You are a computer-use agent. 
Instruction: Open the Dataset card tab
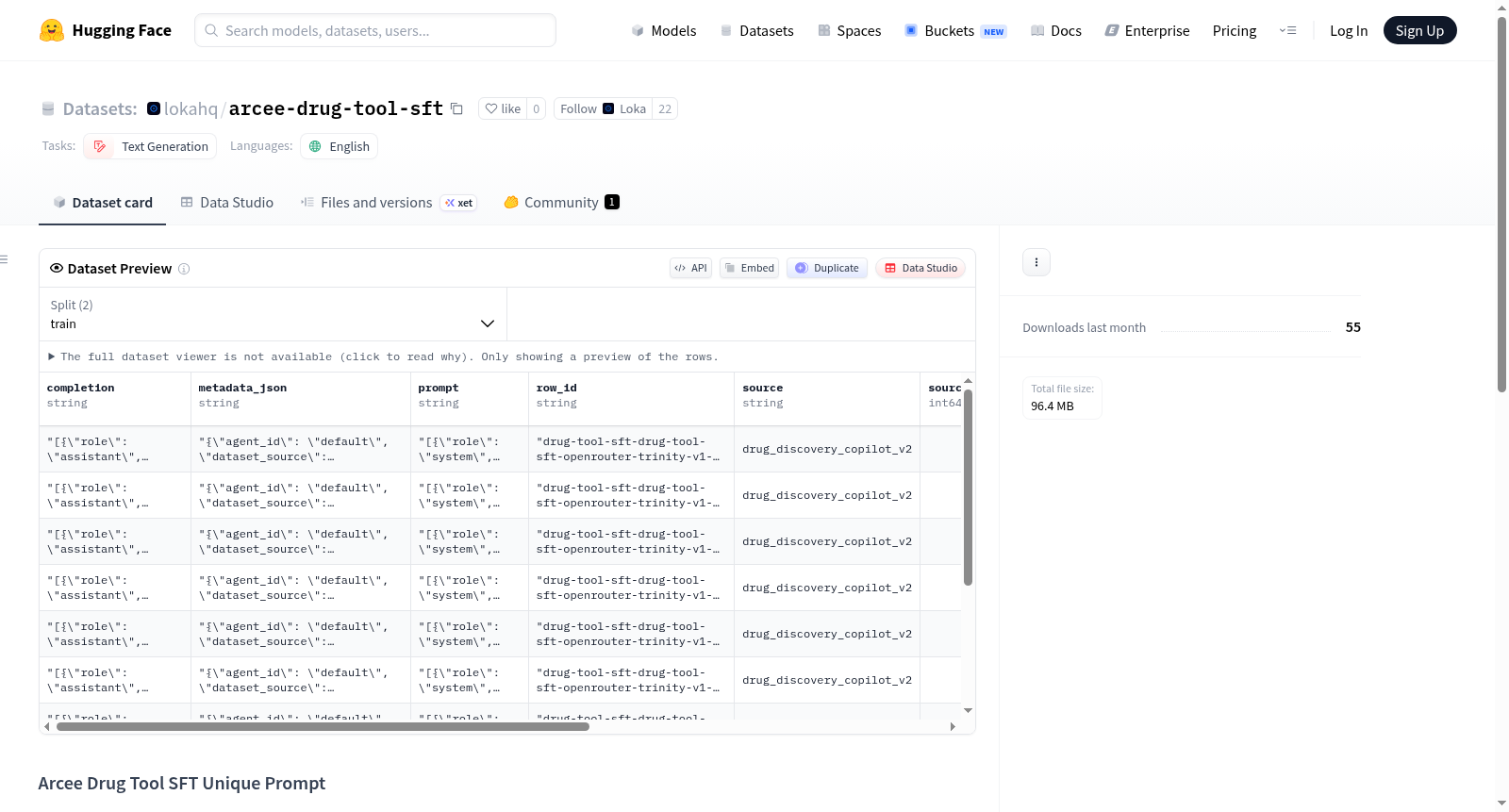[x=103, y=203]
